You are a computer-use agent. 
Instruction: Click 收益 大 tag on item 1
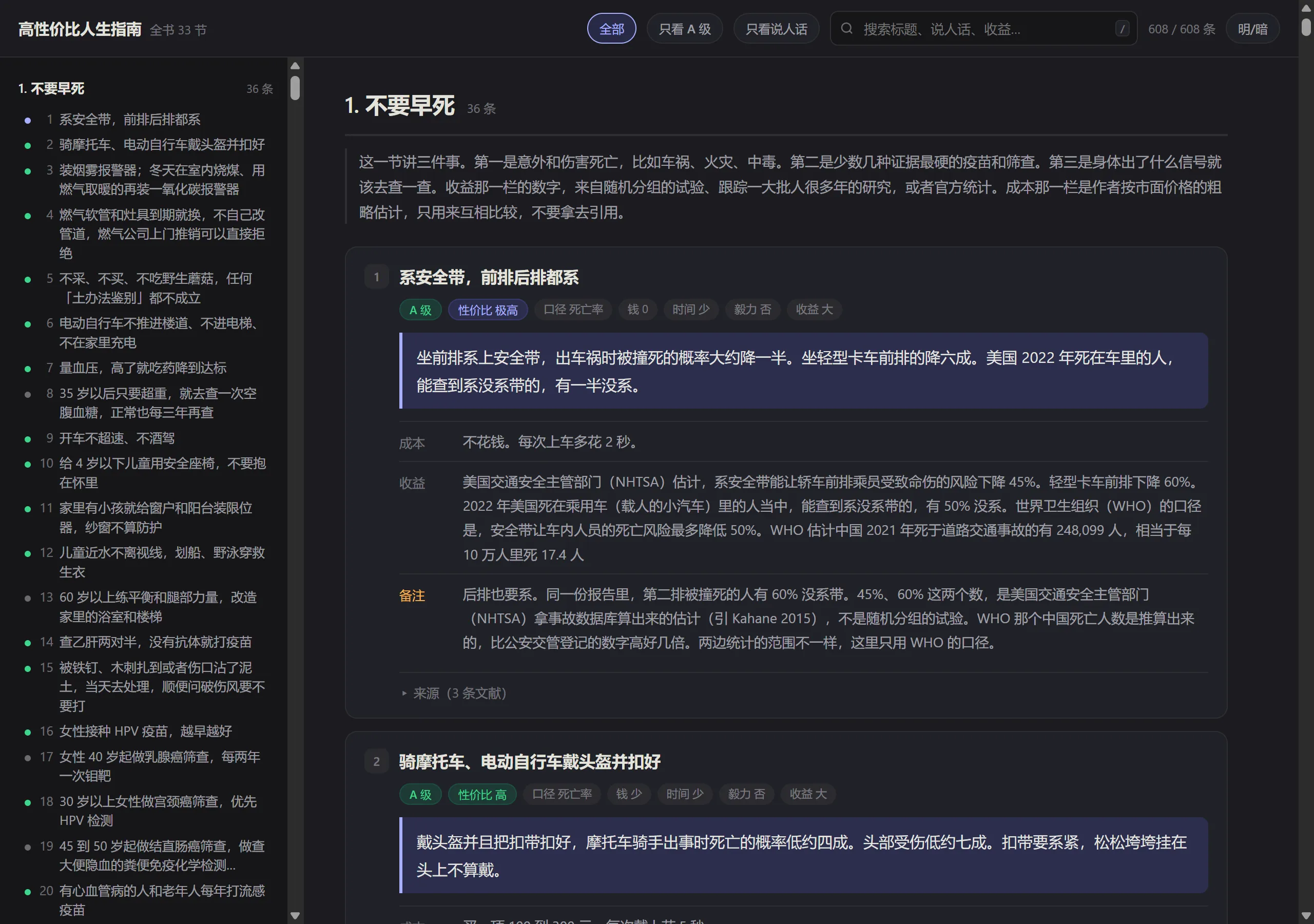[x=815, y=310]
